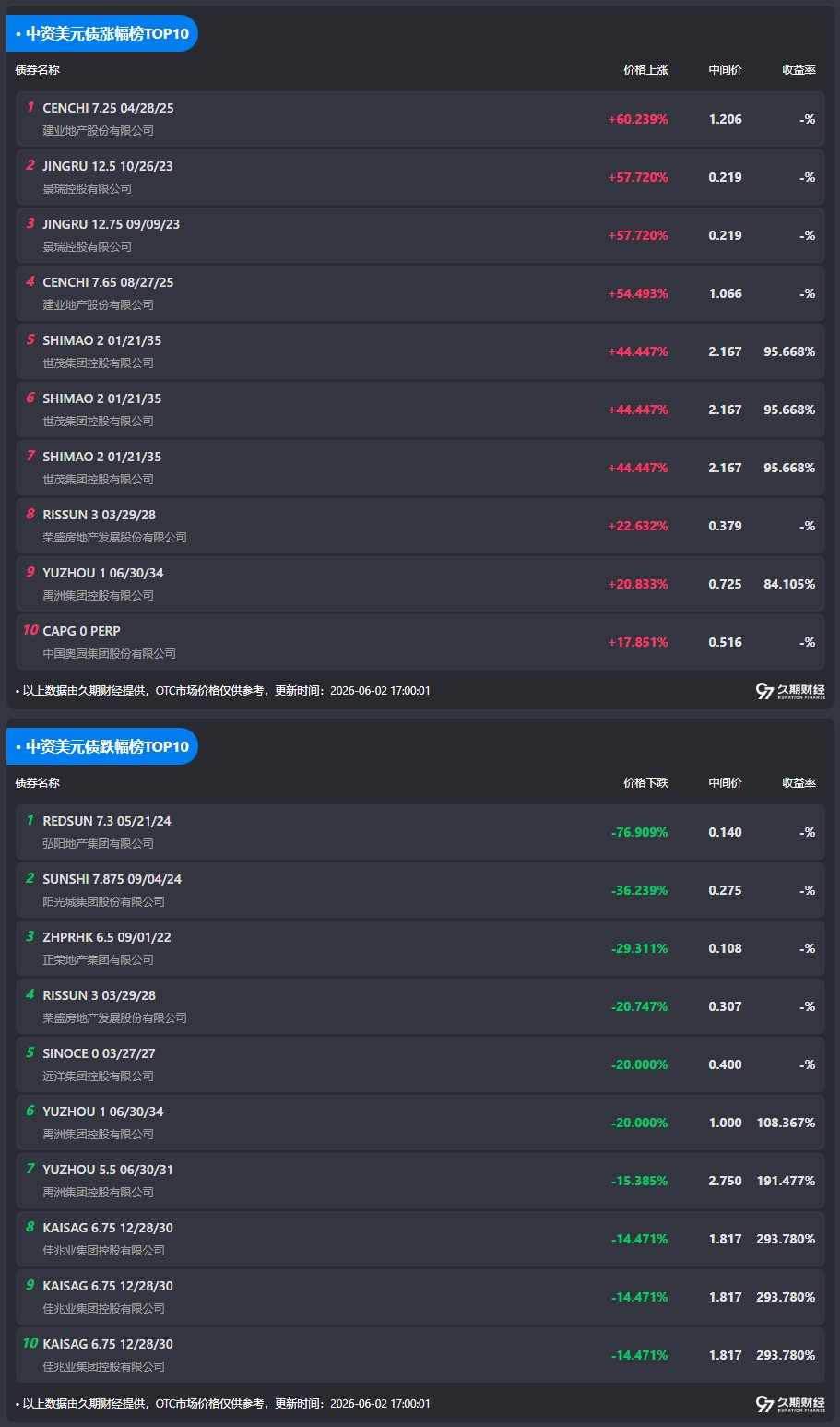Click +44.447% in the rank 7 SHIMAO row
840x1427 pixels.
pos(638,468)
